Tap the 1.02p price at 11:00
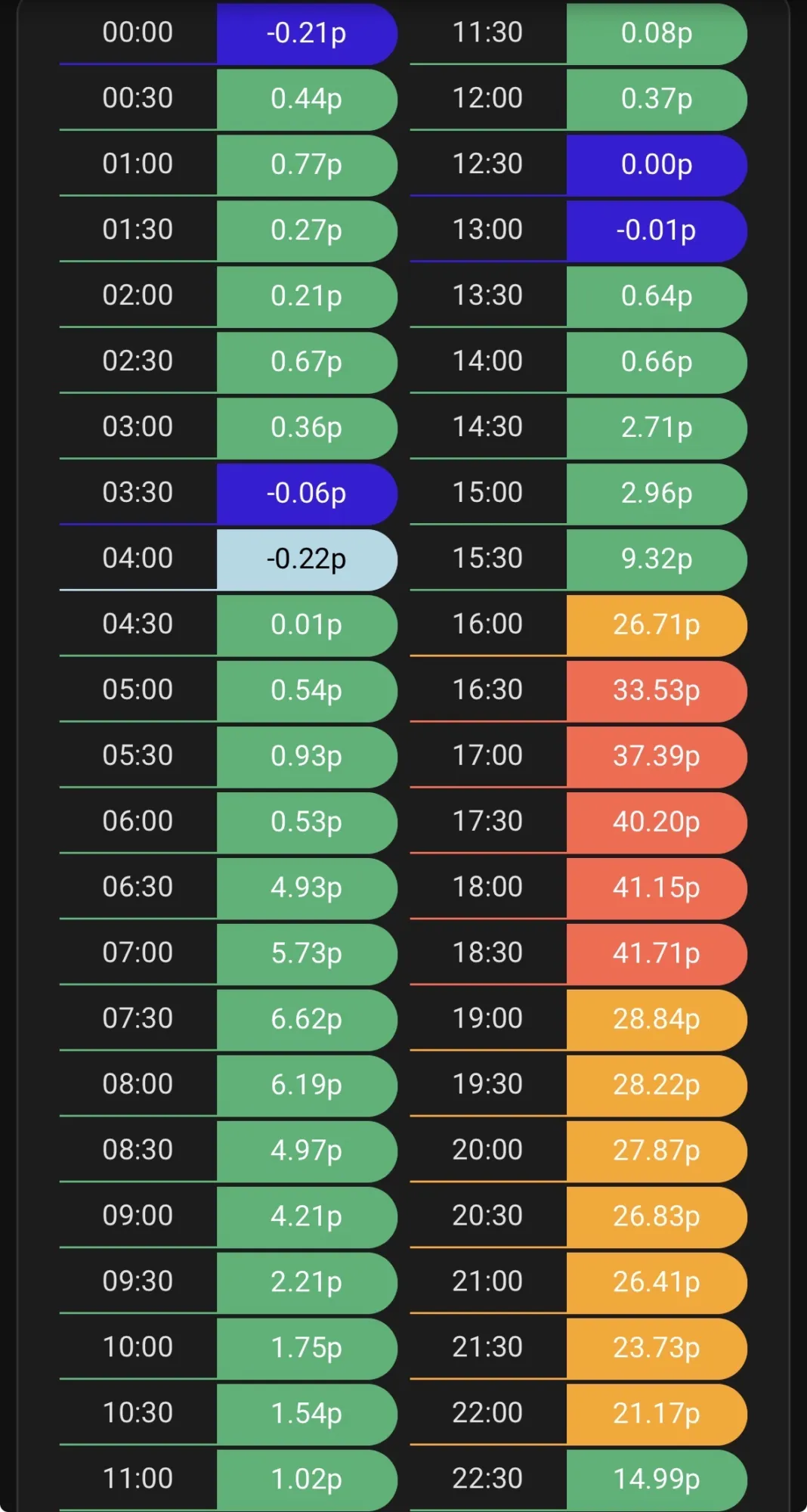The height and width of the screenshot is (1512, 807). (306, 1479)
